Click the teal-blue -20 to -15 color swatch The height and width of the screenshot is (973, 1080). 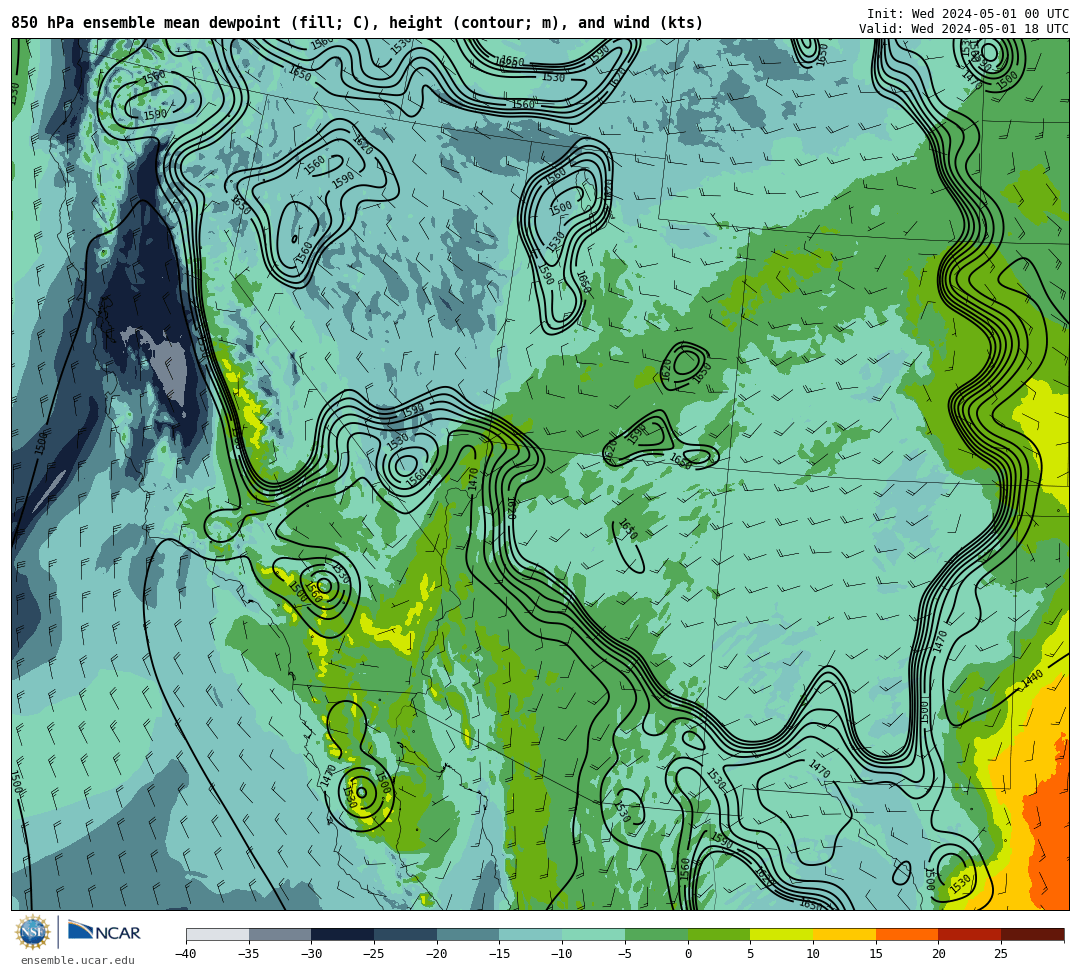tap(468, 934)
